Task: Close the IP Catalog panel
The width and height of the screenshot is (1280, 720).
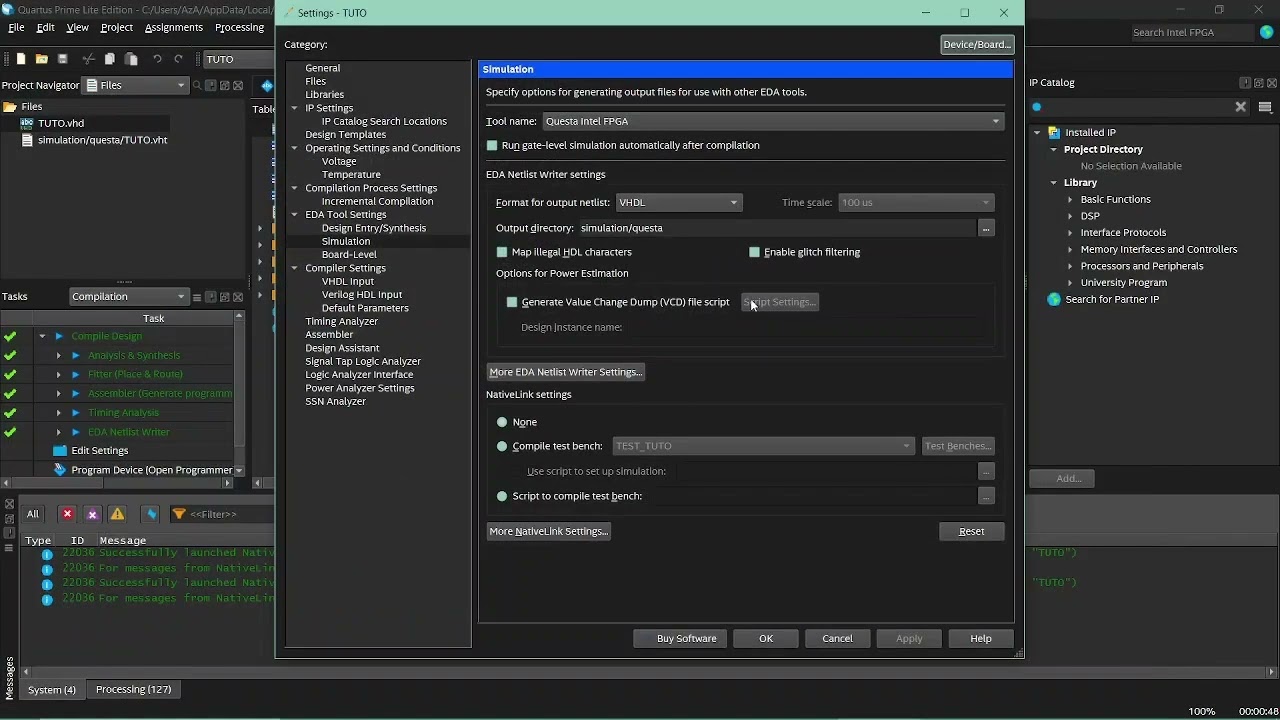Action: point(1271,83)
